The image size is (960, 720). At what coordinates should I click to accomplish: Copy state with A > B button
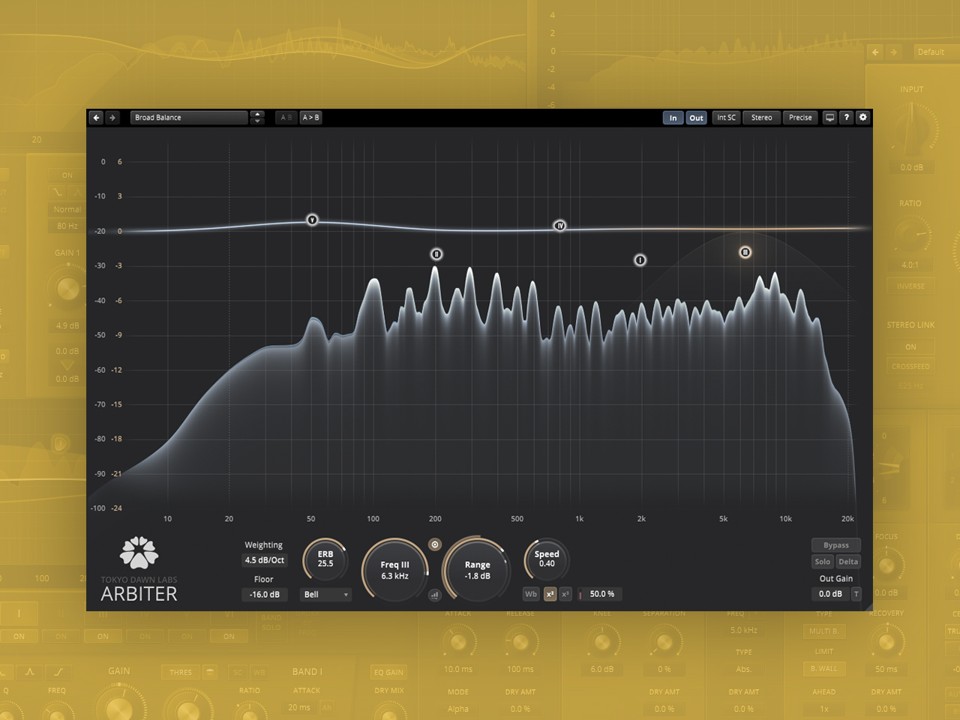click(x=311, y=118)
